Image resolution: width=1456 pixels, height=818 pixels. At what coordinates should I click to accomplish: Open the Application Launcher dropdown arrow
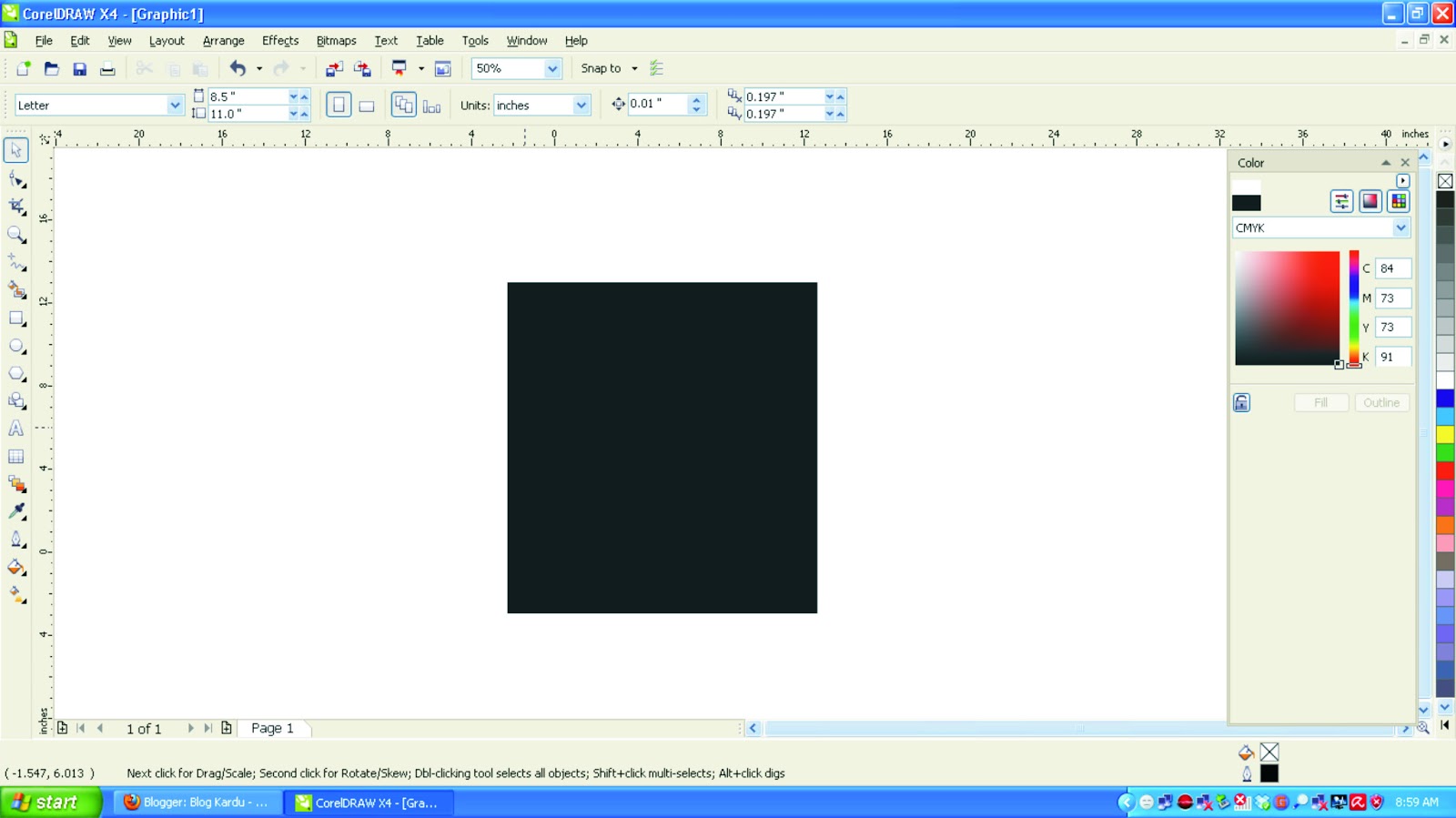click(420, 68)
